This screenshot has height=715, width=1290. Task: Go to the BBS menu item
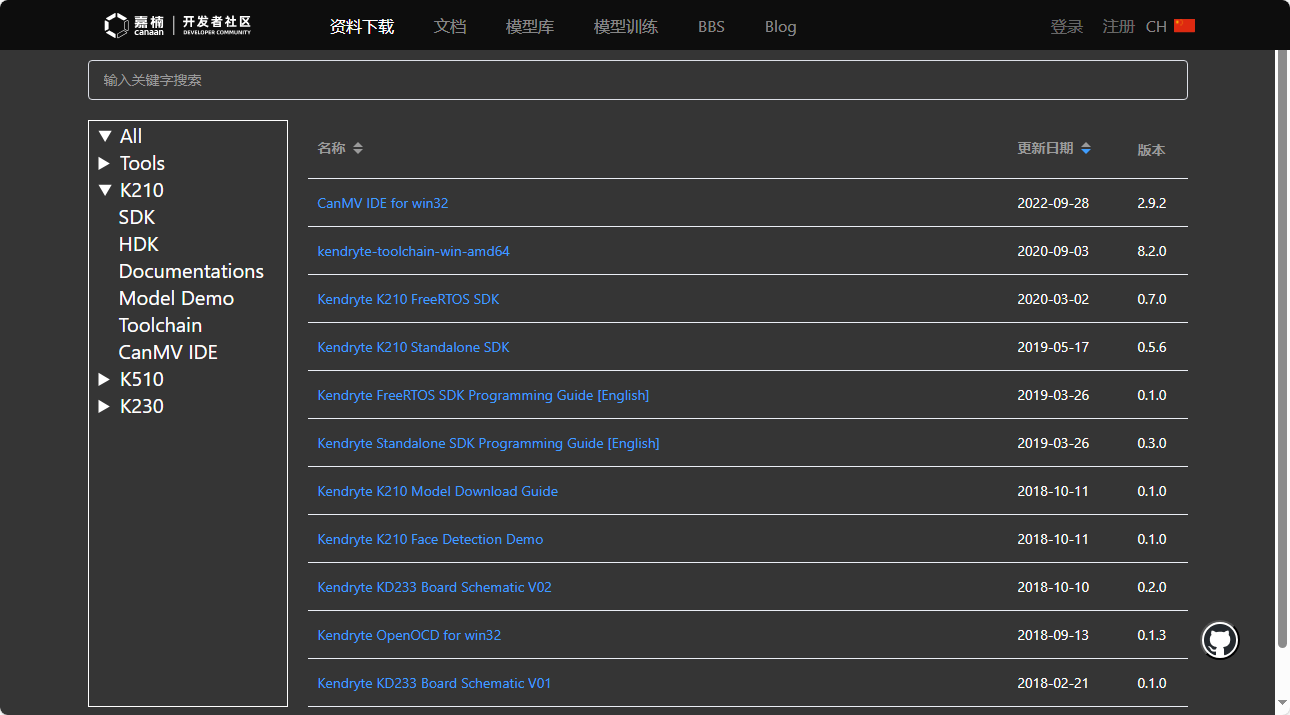click(711, 26)
